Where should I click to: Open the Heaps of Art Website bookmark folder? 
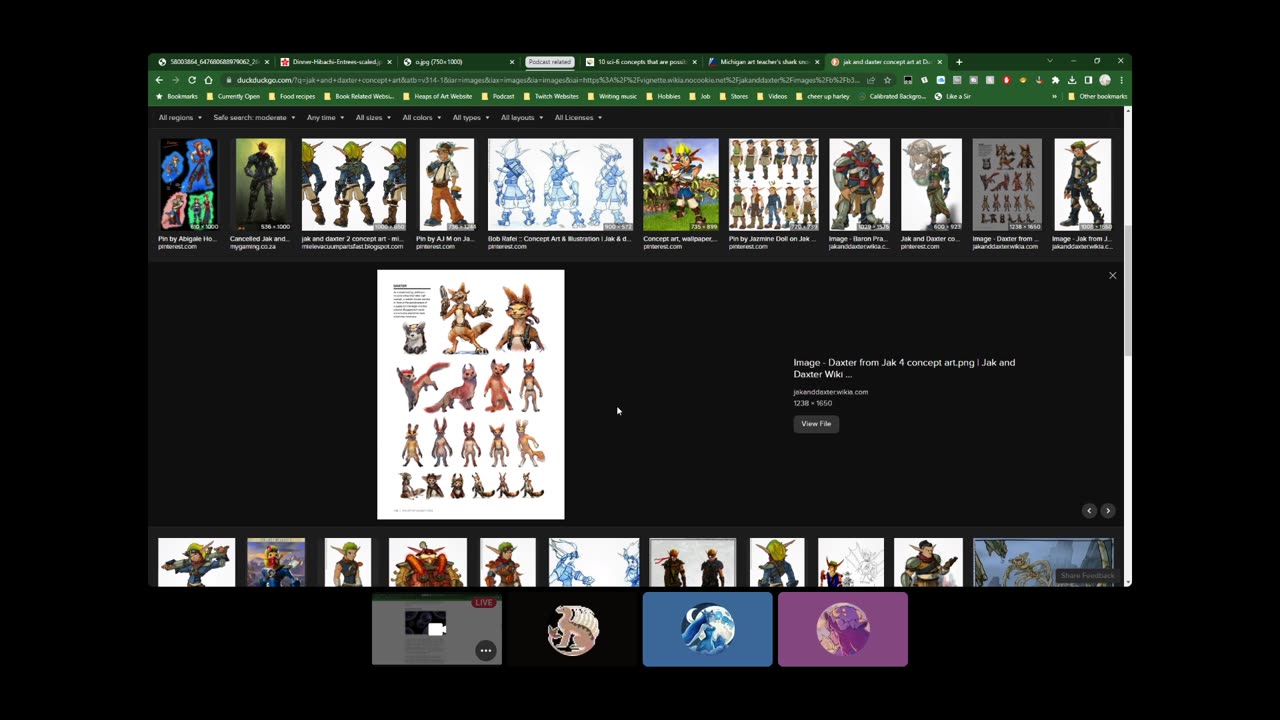click(437, 97)
